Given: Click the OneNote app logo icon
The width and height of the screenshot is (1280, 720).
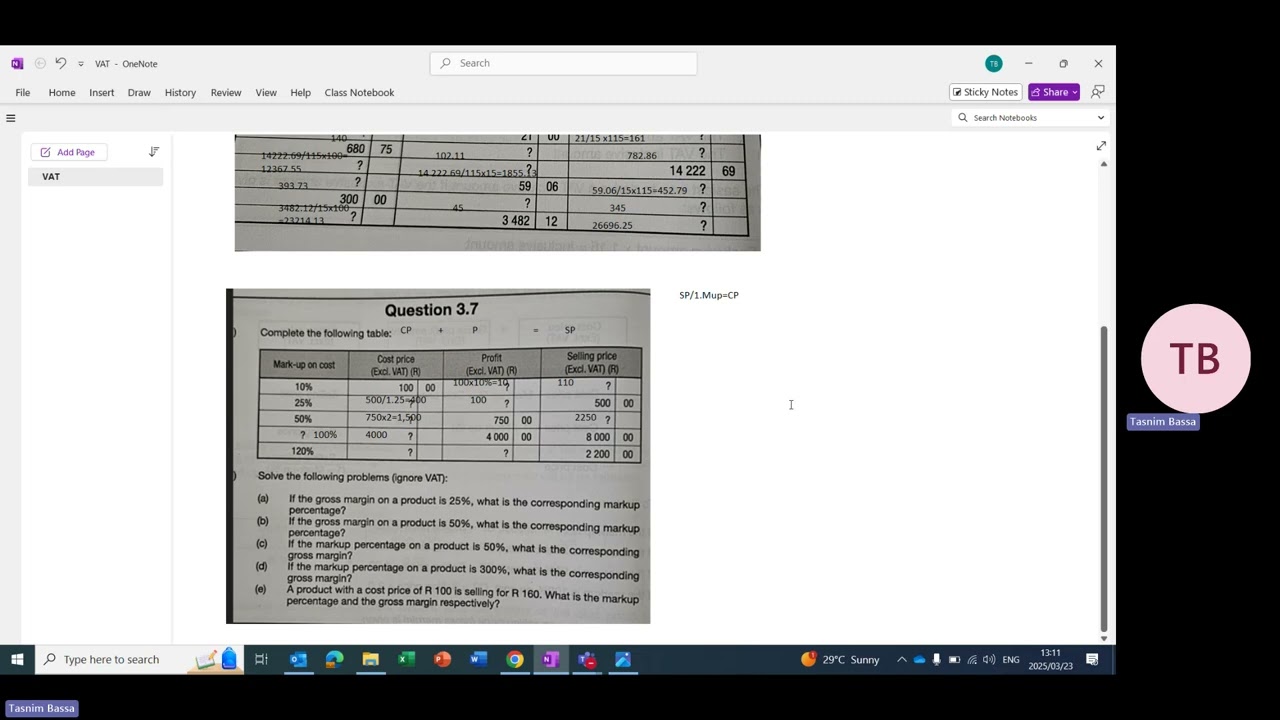Looking at the screenshot, I should (x=17, y=63).
